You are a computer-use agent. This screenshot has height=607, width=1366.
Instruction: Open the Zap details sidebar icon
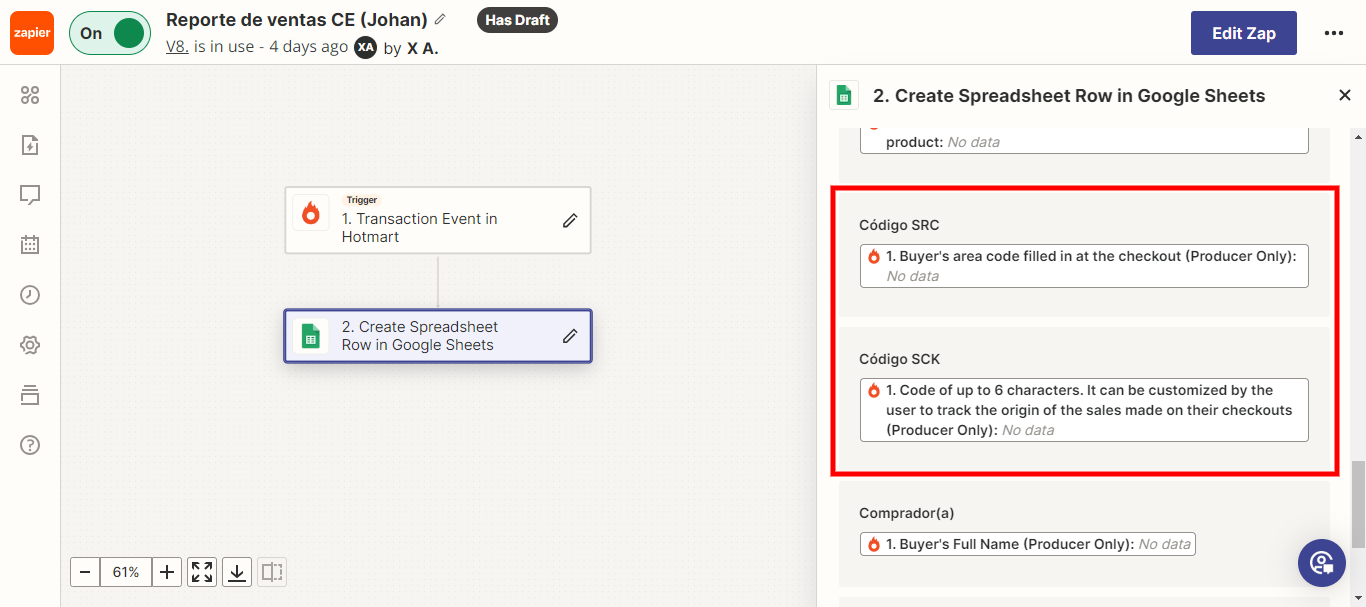point(30,145)
